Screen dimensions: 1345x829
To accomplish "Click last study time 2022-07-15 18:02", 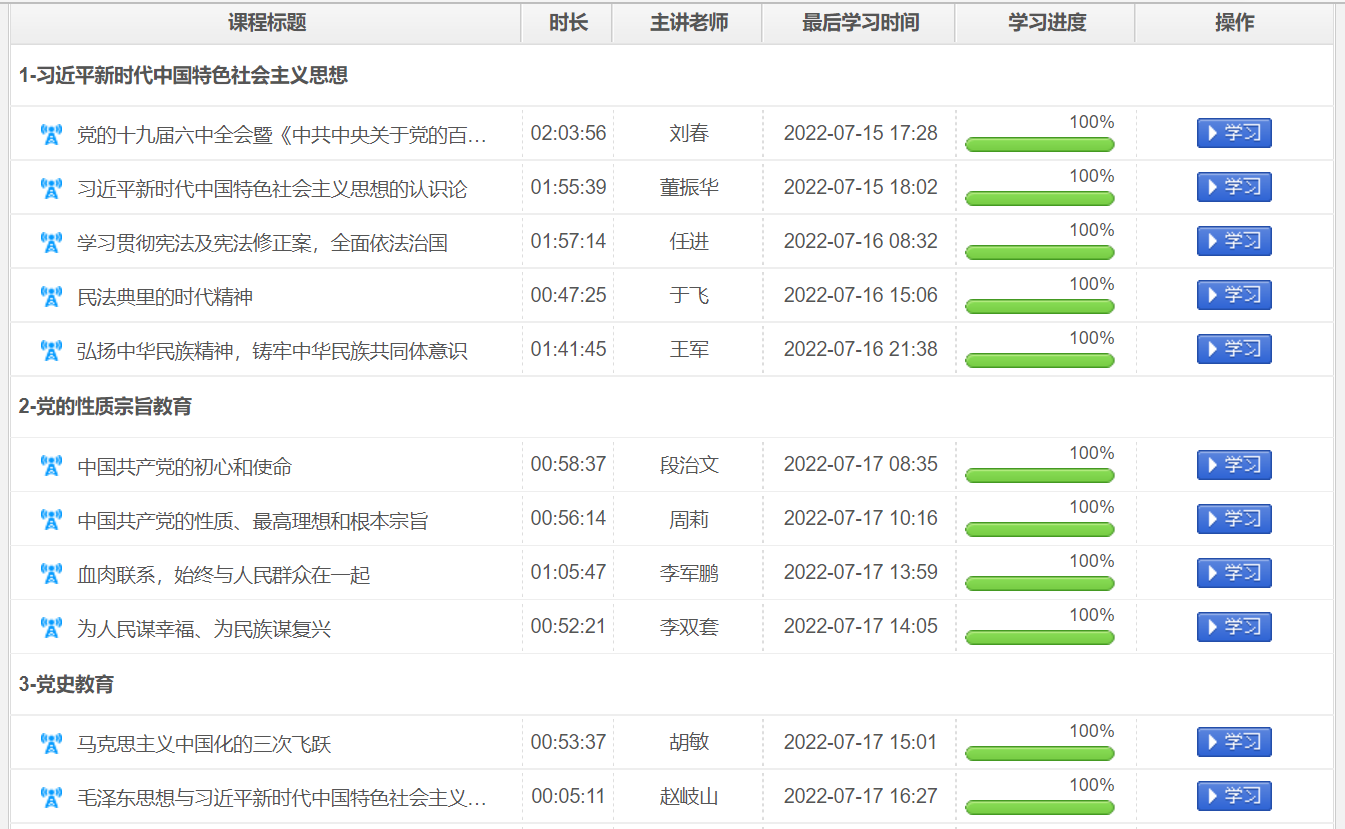I will (860, 187).
